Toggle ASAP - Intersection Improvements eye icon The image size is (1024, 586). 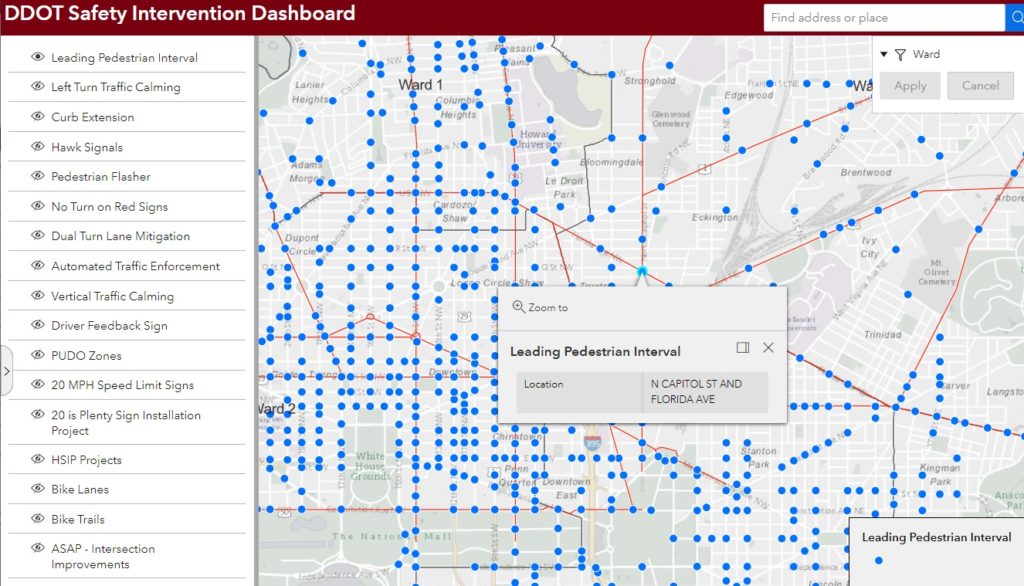tap(38, 548)
